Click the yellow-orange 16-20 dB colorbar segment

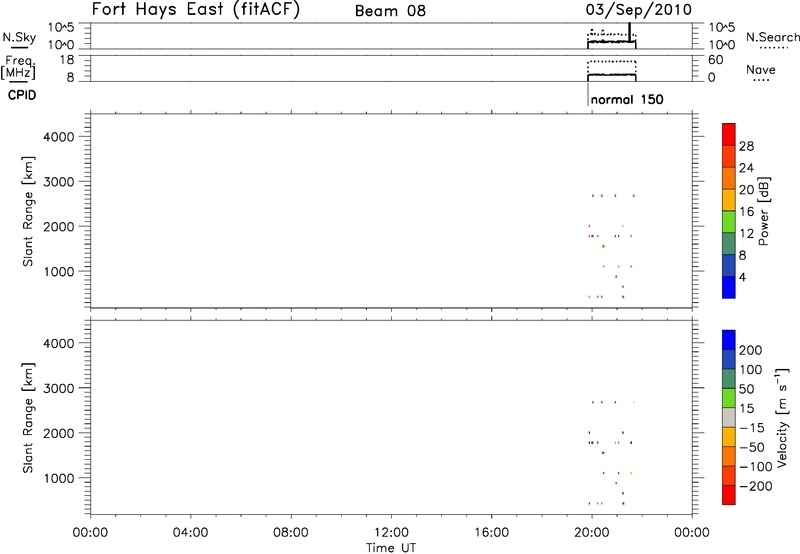click(x=729, y=199)
